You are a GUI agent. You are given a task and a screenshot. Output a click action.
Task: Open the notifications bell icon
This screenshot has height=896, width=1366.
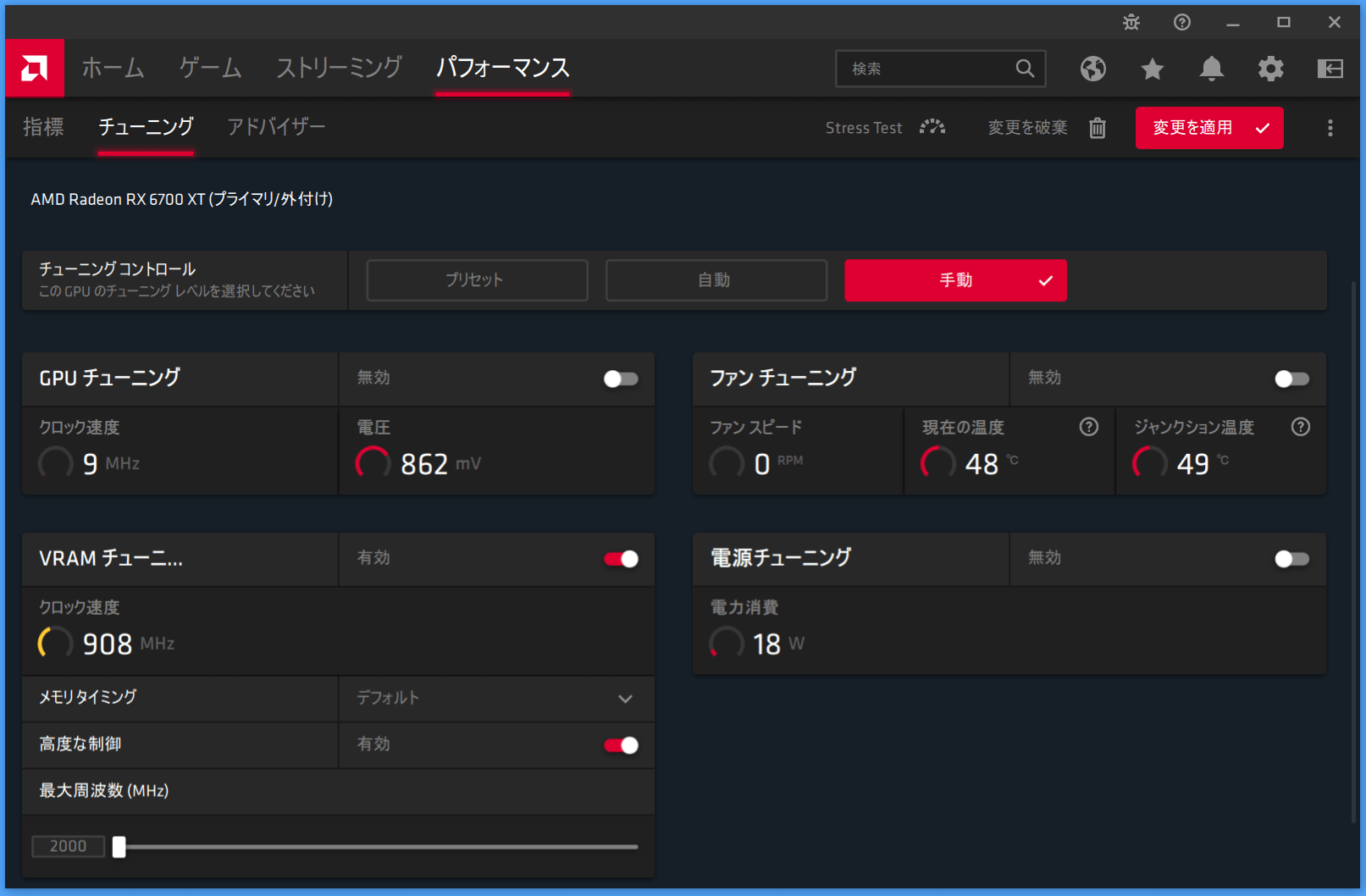1212,69
